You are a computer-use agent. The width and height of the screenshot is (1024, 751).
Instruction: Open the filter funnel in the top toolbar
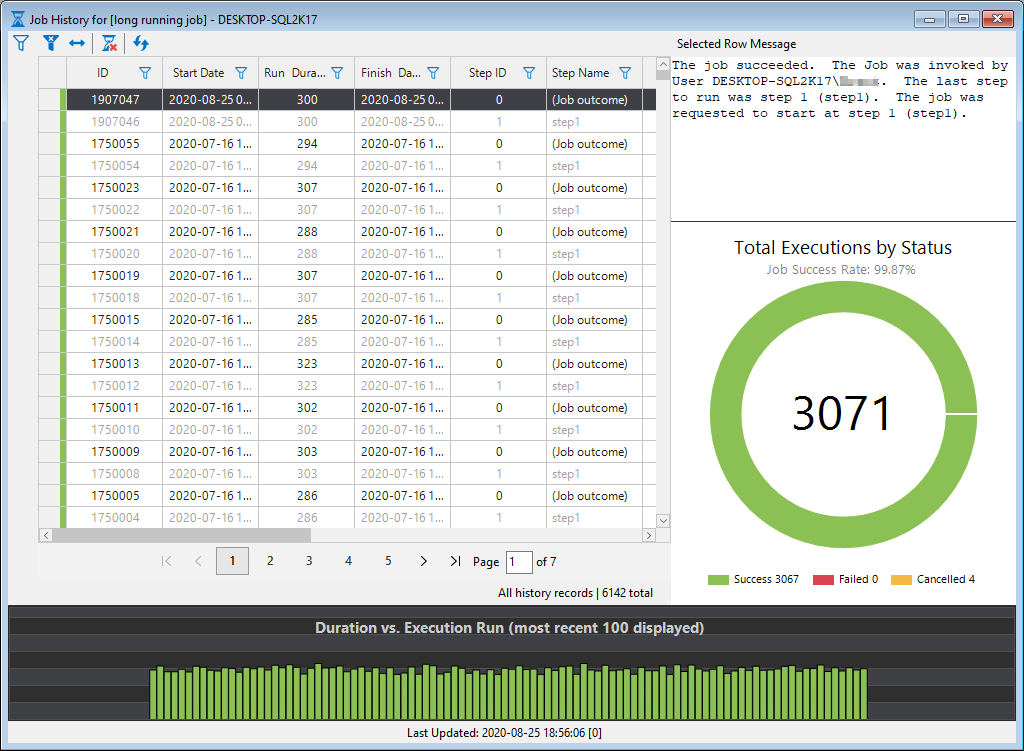(x=21, y=44)
